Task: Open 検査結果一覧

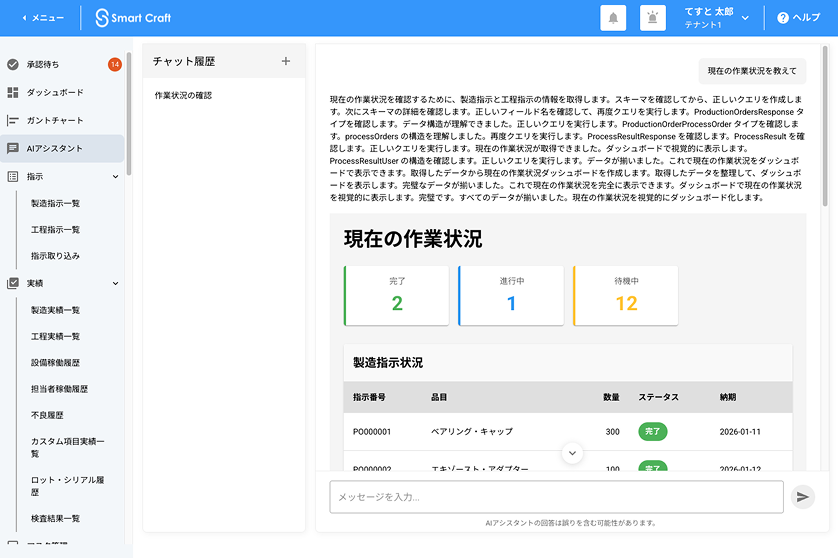Action: tap(56, 518)
